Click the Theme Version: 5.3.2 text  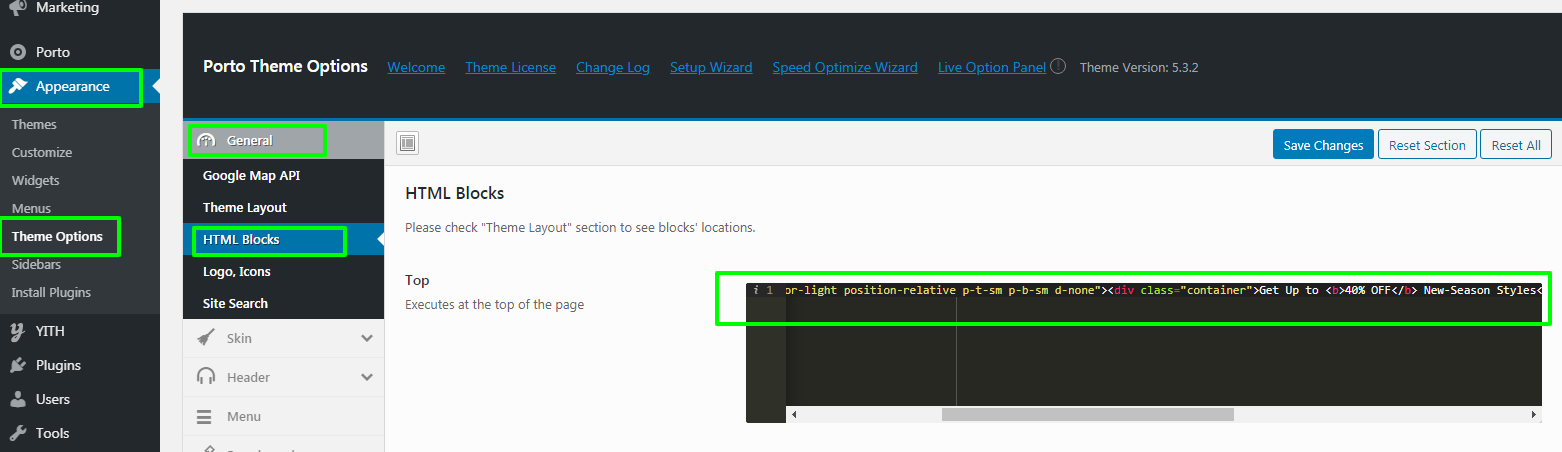point(1139,67)
